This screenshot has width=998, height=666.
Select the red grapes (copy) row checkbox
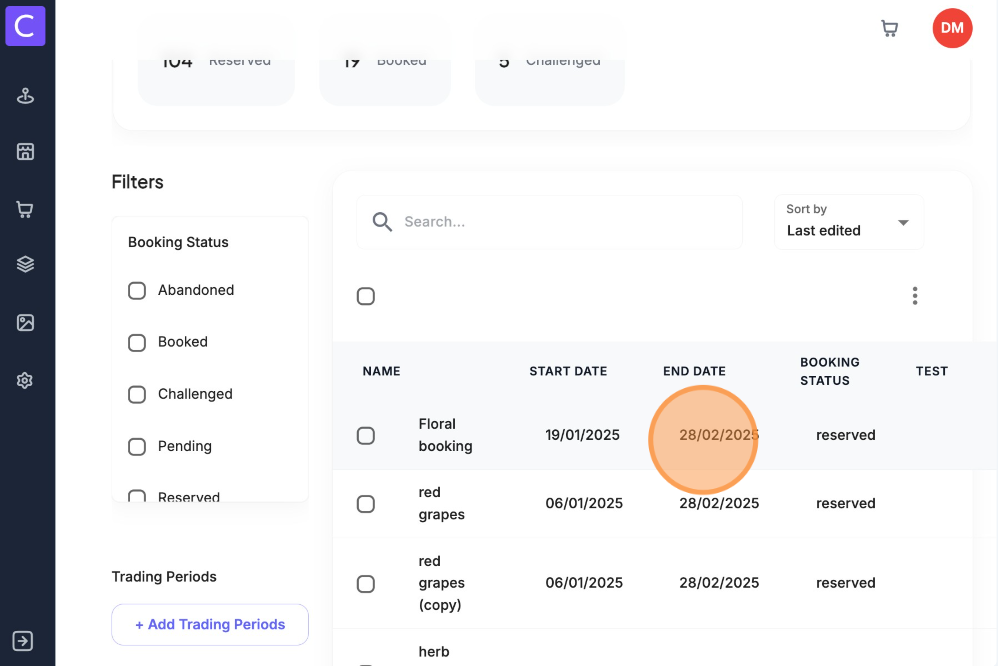[366, 584]
